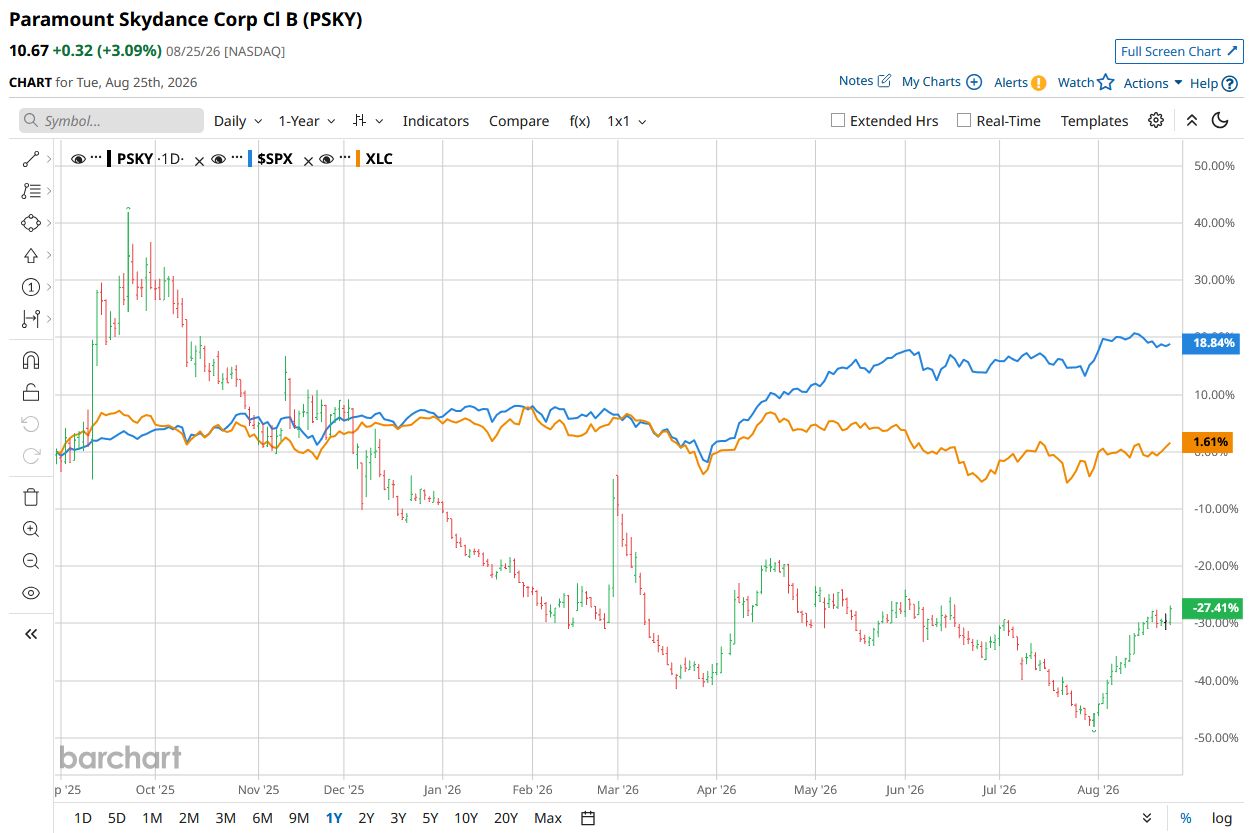Enable the Extended Hrs checkbox
1258x833 pixels.
tap(838, 120)
